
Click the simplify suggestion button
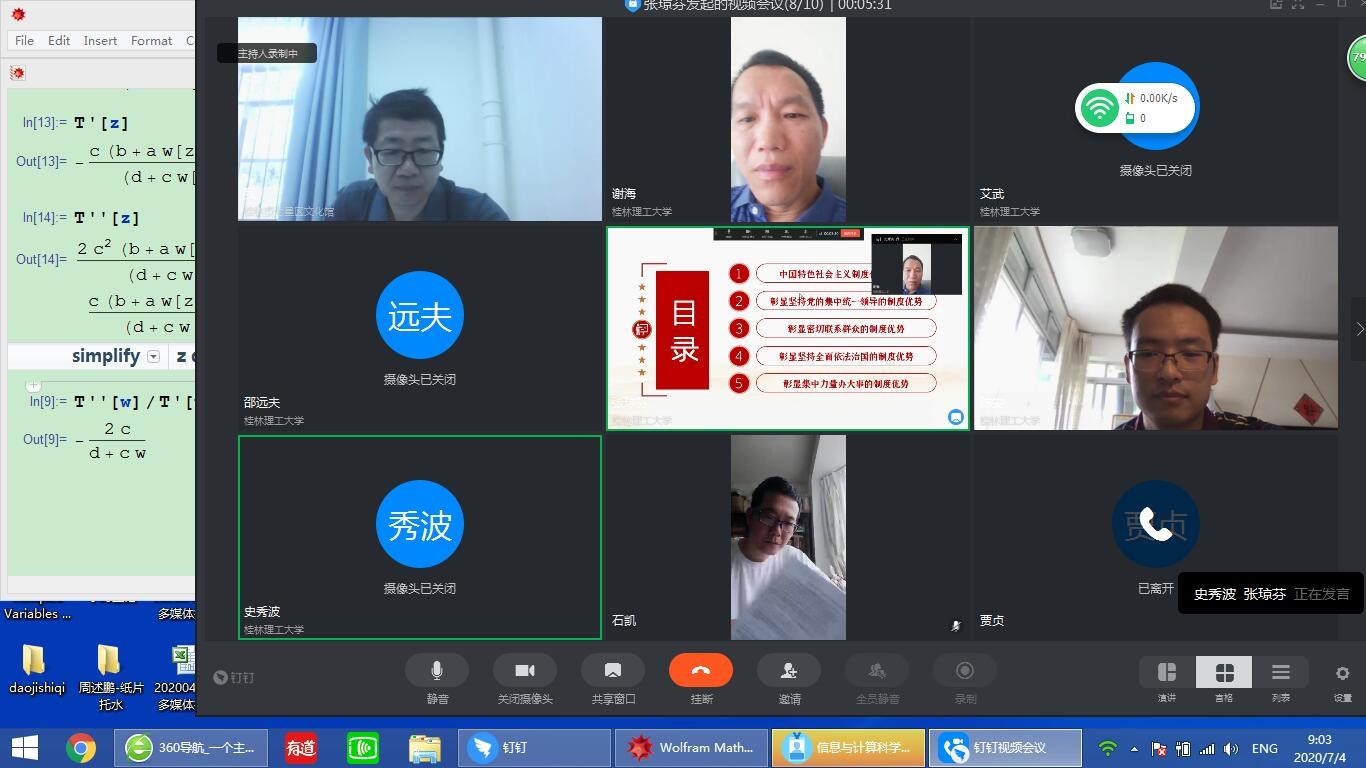[105, 357]
